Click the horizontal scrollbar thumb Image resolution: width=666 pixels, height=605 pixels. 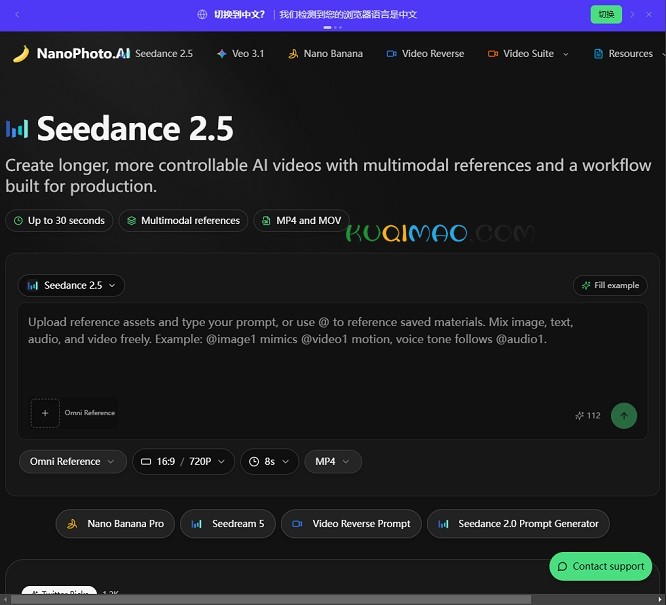pos(271,599)
